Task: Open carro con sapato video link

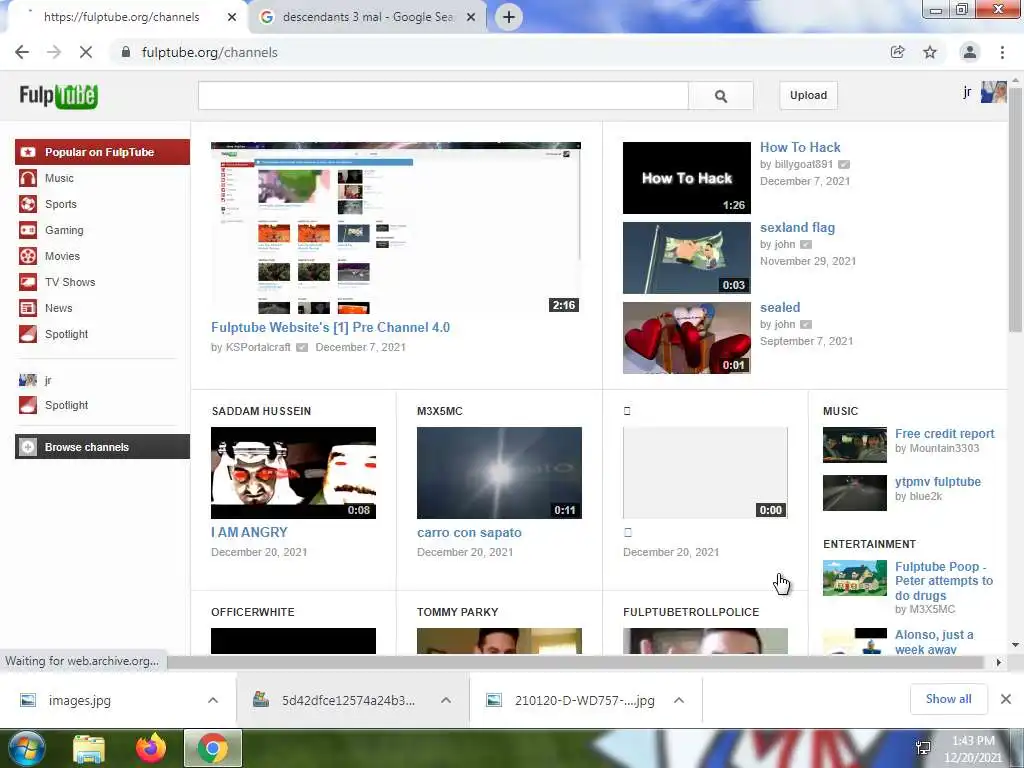Action: (469, 533)
